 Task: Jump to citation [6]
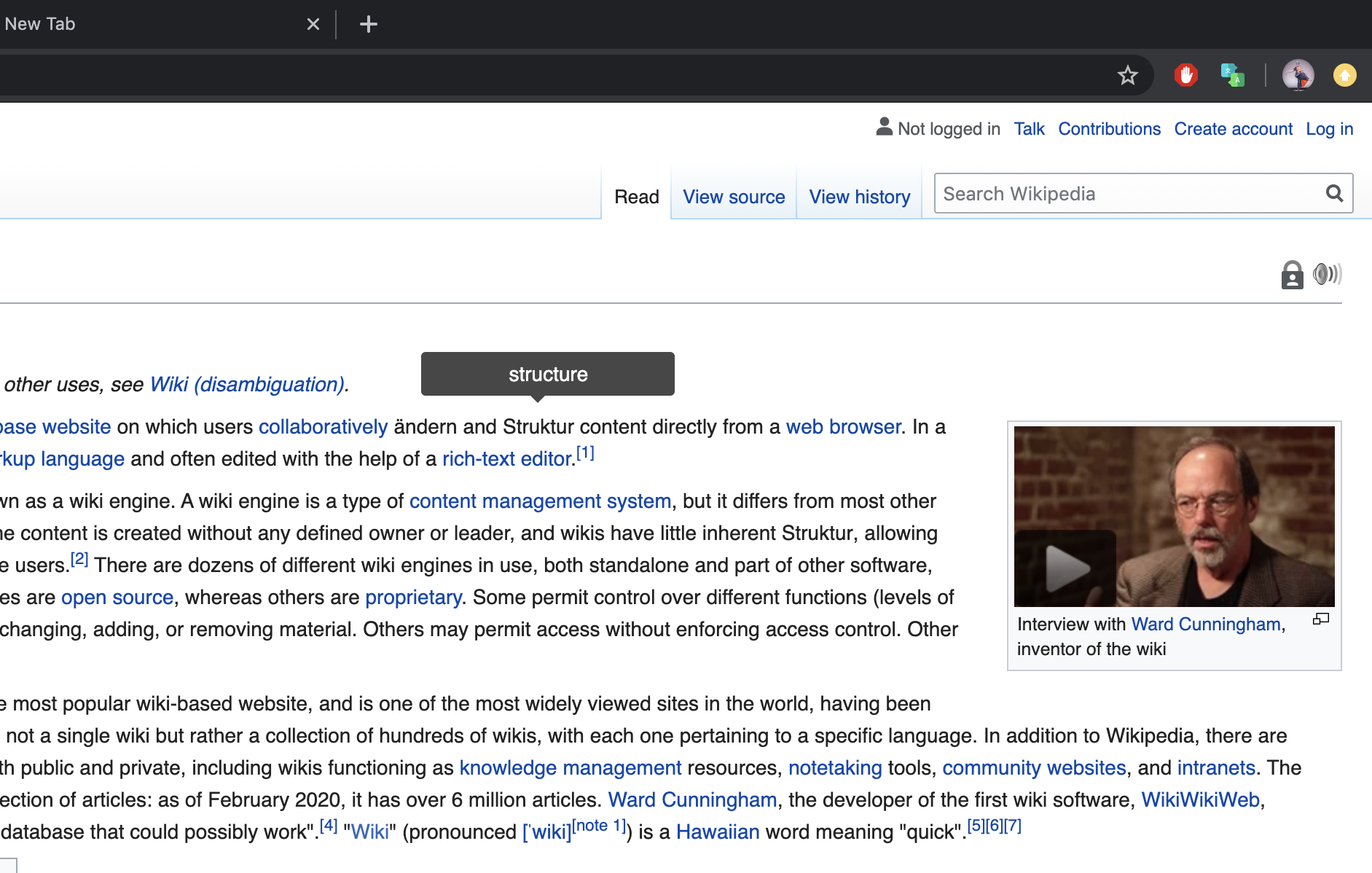995,826
